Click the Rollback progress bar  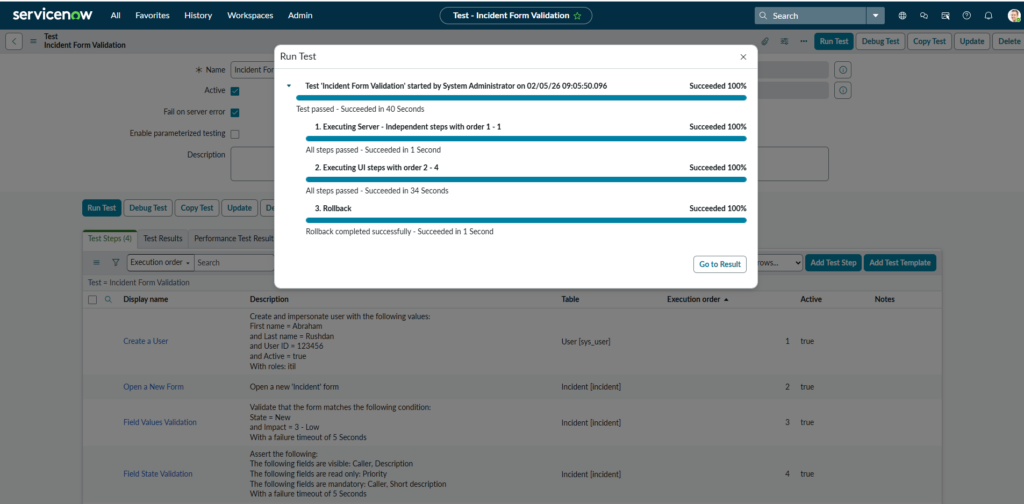click(x=525, y=220)
